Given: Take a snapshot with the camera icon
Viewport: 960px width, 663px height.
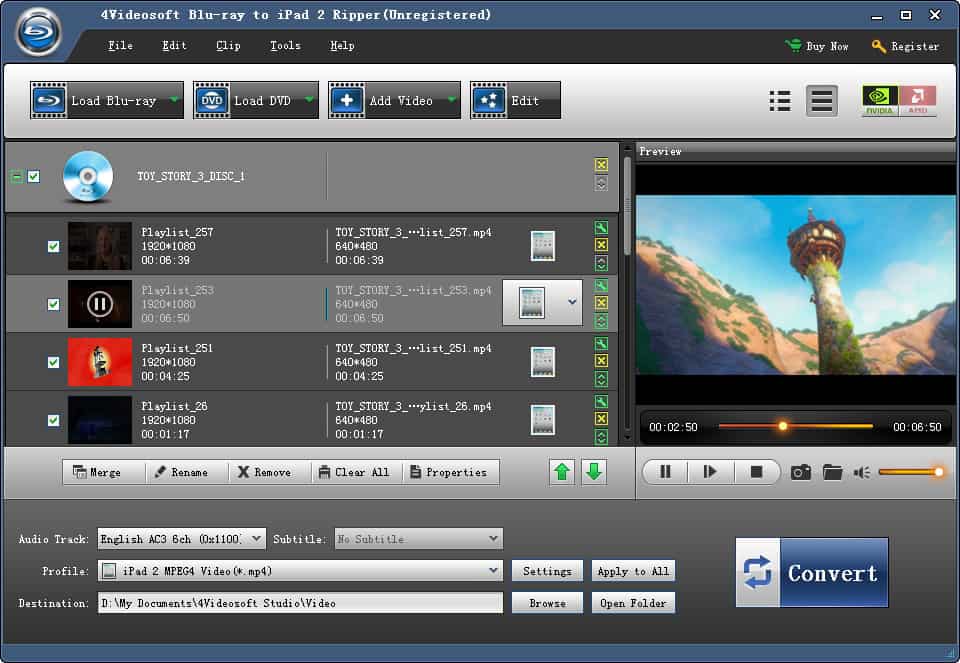Looking at the screenshot, I should [x=800, y=471].
